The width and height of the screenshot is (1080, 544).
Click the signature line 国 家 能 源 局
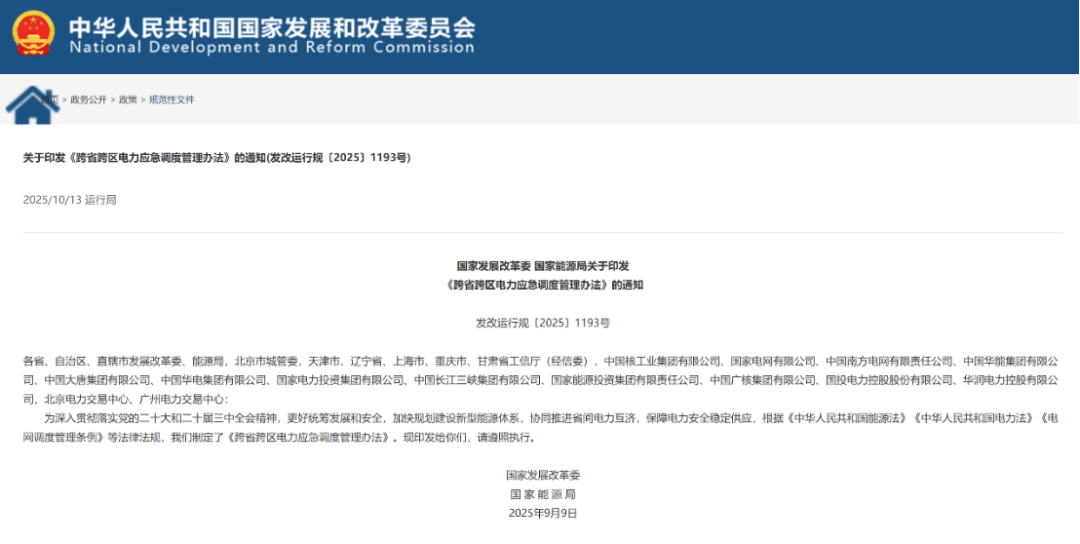tap(543, 494)
